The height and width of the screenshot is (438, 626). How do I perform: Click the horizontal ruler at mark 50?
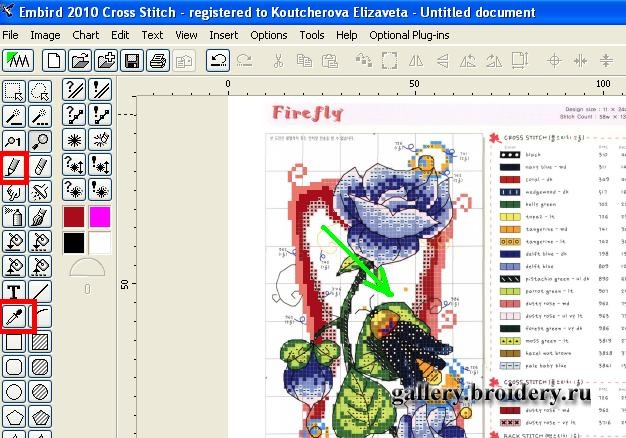(x=414, y=85)
